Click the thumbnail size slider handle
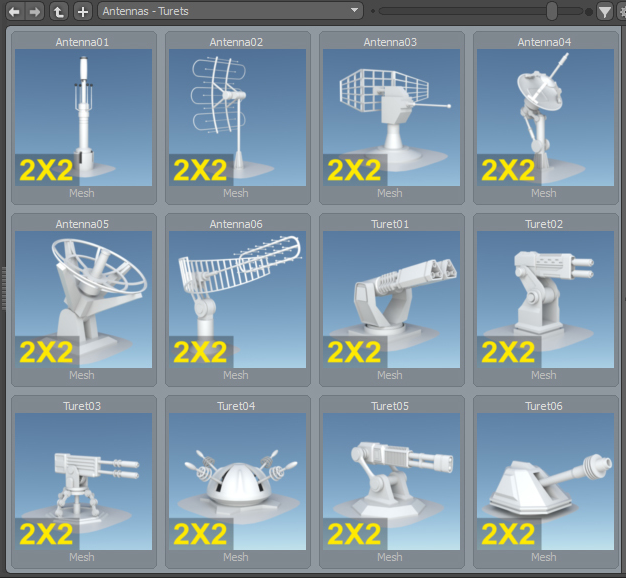 coord(552,11)
